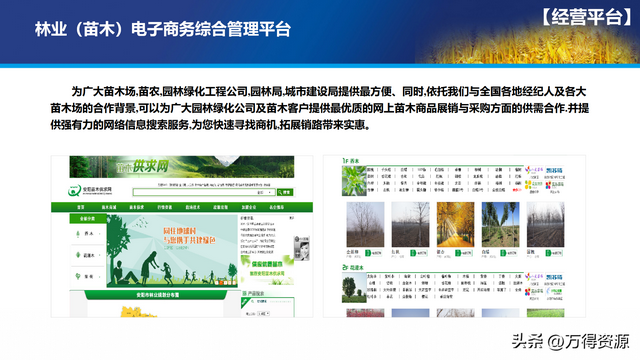Click the blue text ad logo in 2F section
This screenshot has height=360, width=640.
[555, 277]
